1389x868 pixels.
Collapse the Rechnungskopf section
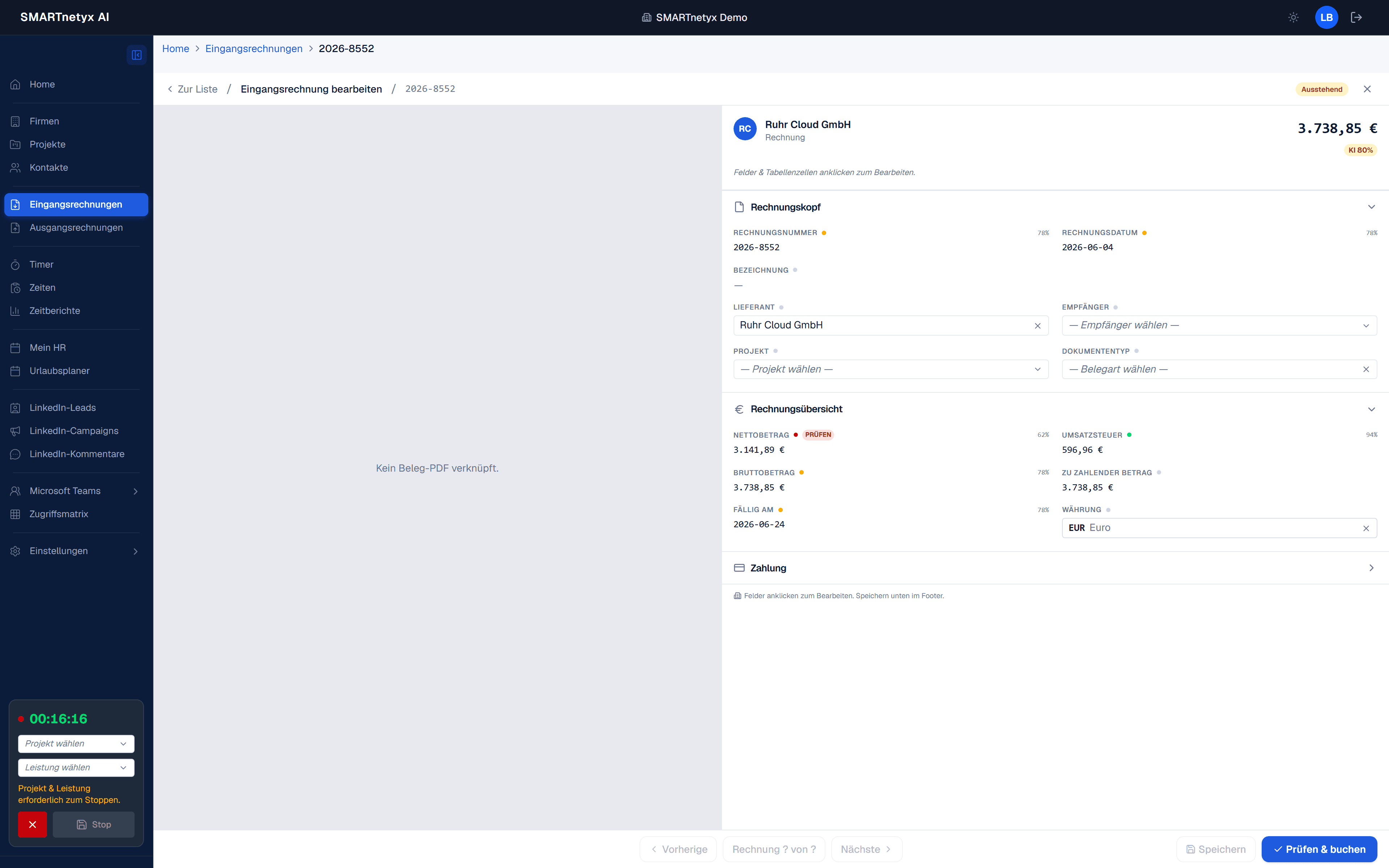click(1371, 207)
